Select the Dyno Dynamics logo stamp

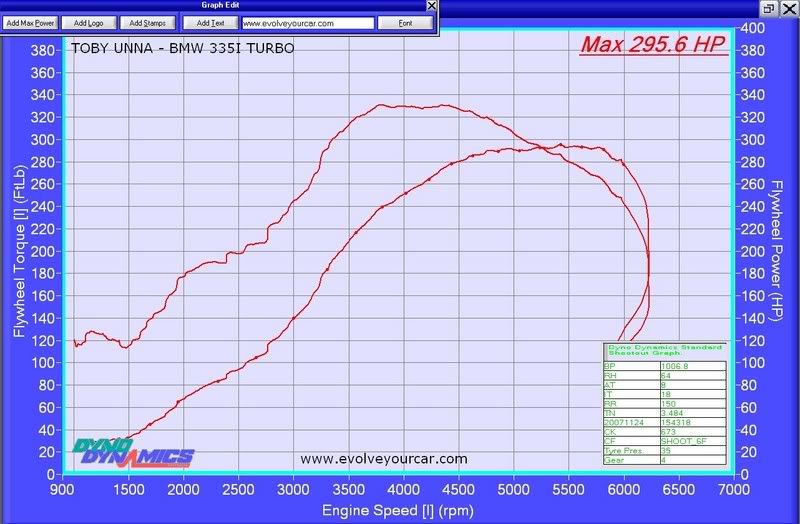(x=133, y=453)
